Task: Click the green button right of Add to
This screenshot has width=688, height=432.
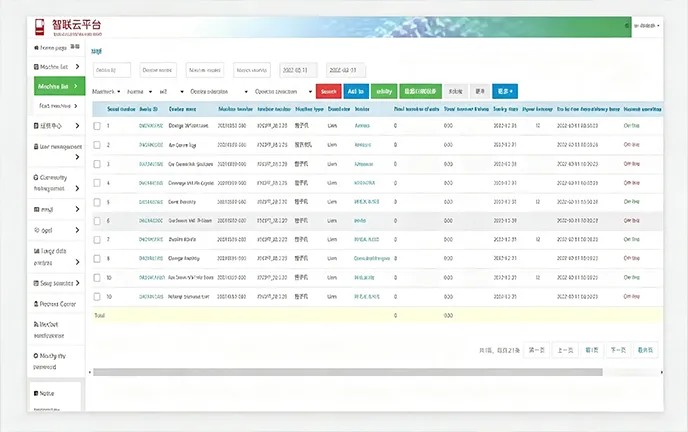Action: point(384,91)
